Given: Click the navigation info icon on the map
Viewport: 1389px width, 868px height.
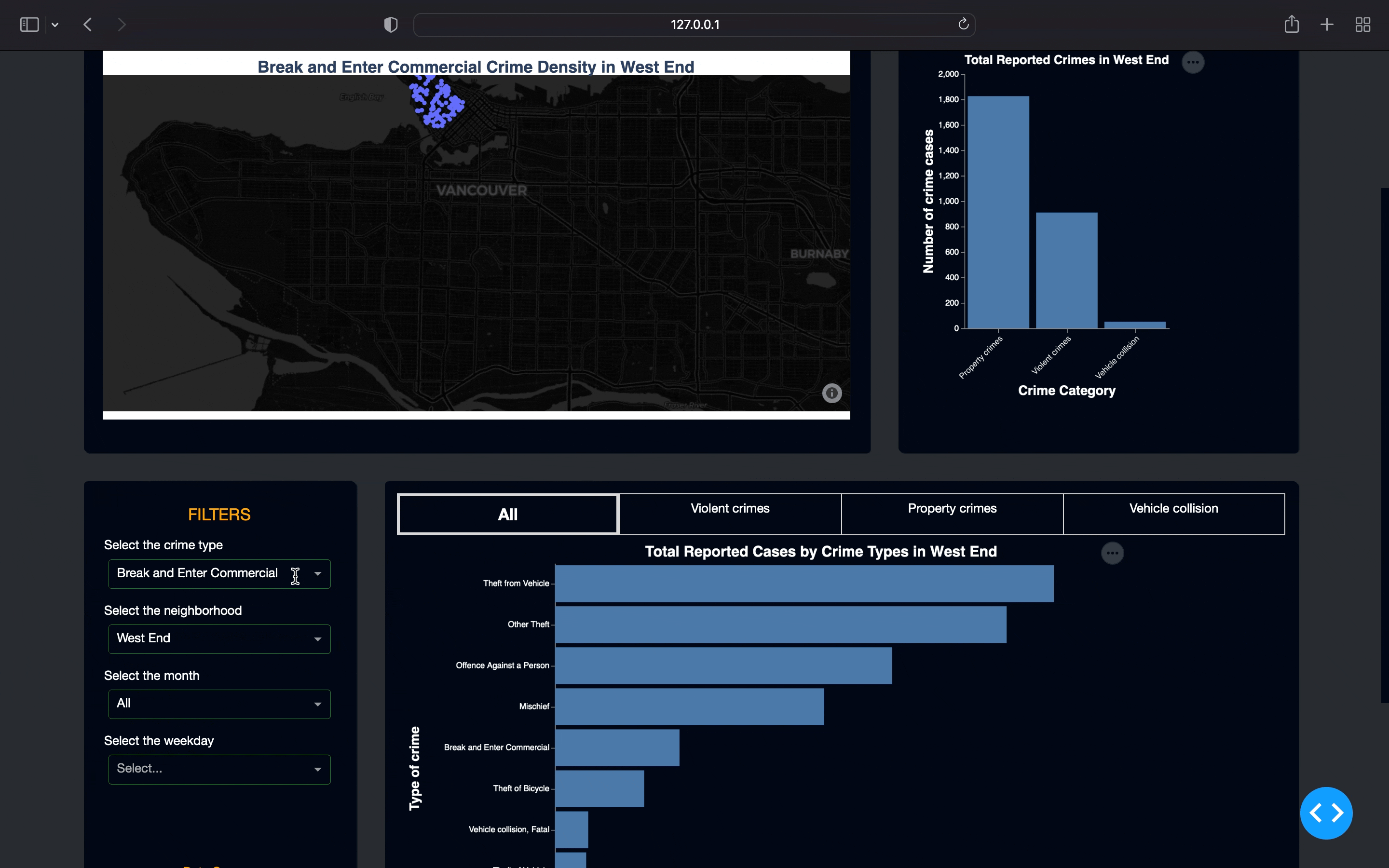Looking at the screenshot, I should (832, 393).
